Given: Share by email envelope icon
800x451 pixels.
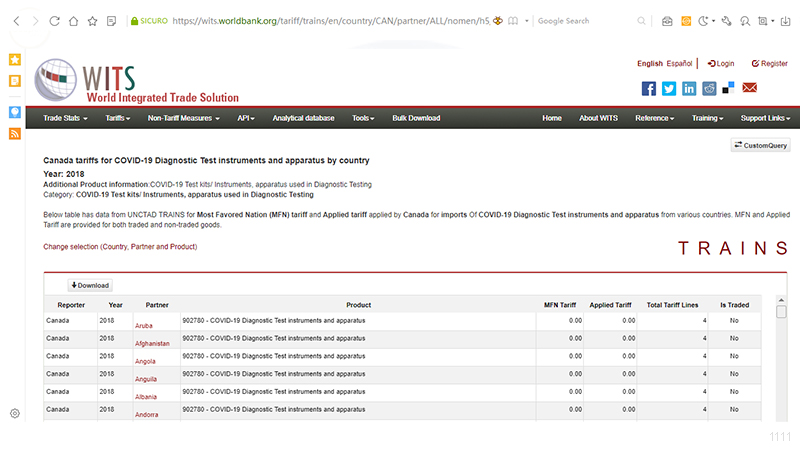Looking at the screenshot, I should click(749, 88).
